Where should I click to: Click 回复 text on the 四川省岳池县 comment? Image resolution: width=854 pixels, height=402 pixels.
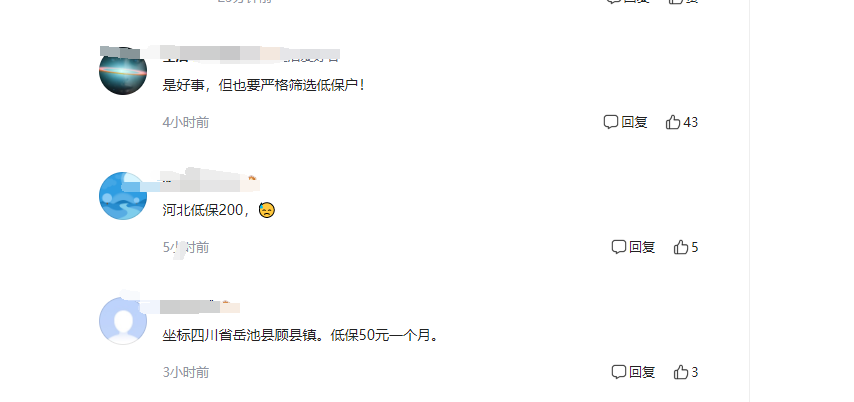click(642, 372)
